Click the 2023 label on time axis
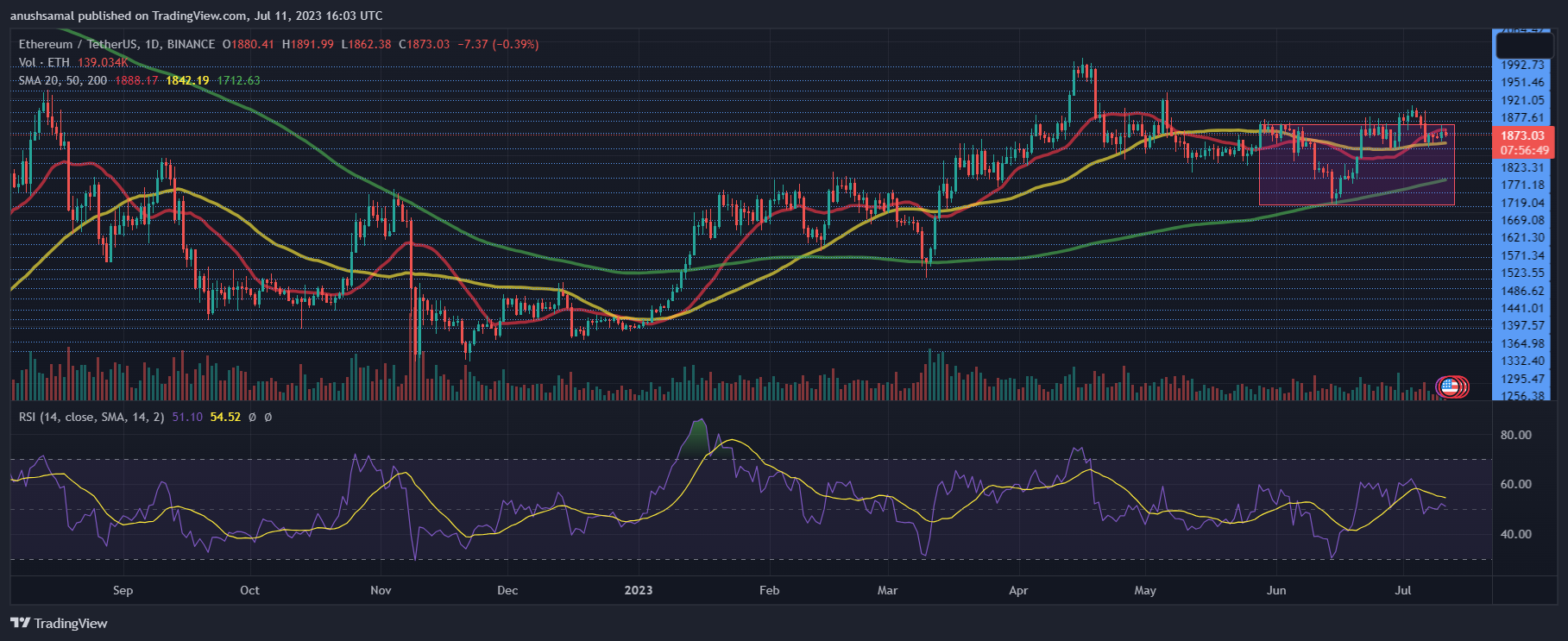The width and height of the screenshot is (1568, 641). [x=638, y=590]
